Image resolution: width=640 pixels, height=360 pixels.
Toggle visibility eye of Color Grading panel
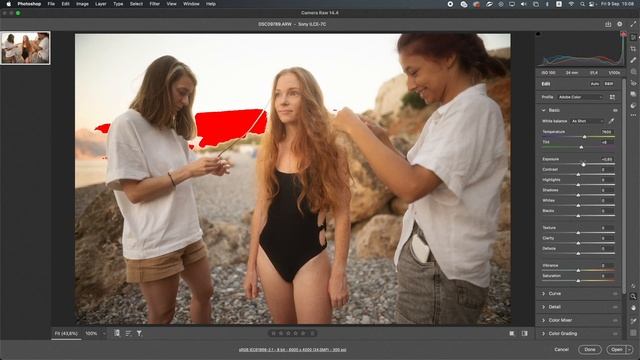point(615,333)
